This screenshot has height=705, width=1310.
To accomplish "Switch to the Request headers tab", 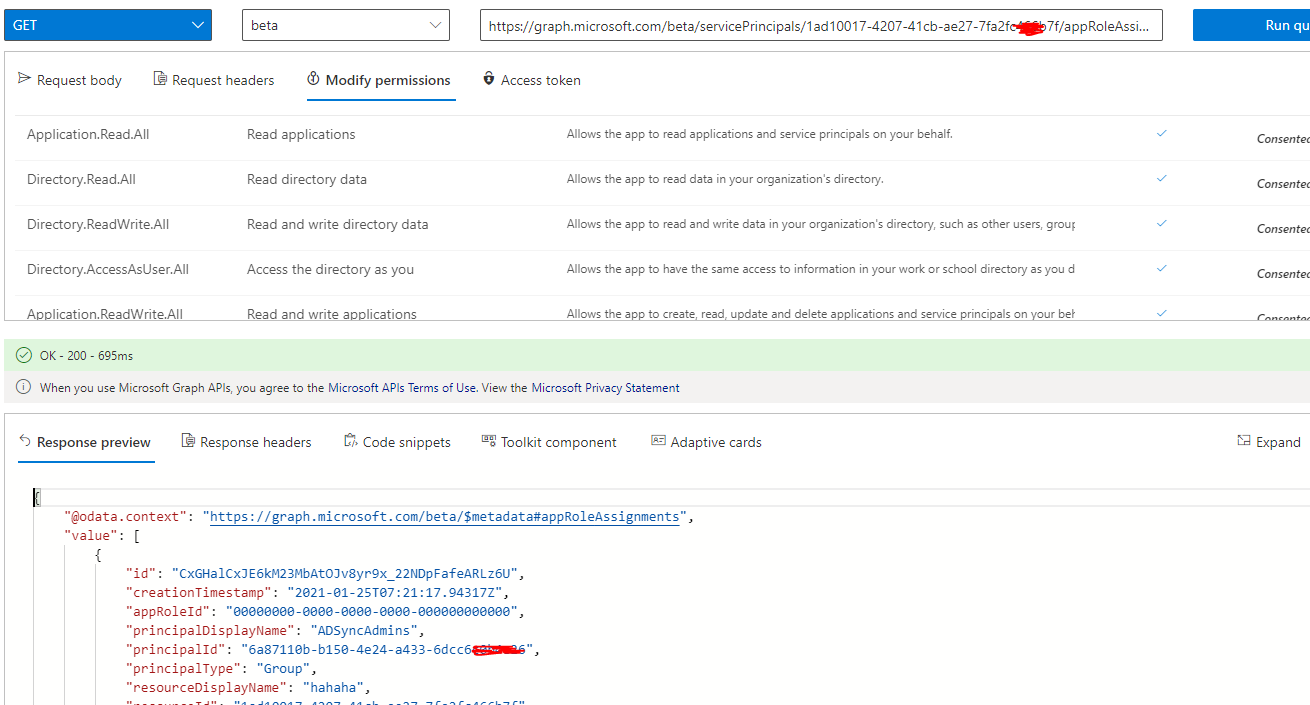I will [x=214, y=80].
